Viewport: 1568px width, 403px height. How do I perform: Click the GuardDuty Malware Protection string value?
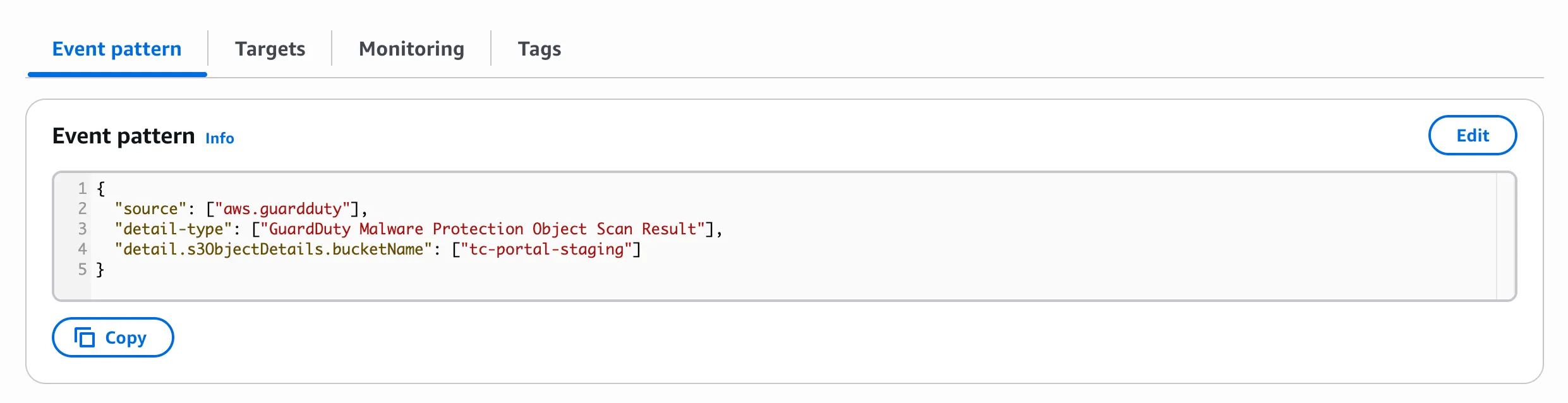[x=483, y=229]
